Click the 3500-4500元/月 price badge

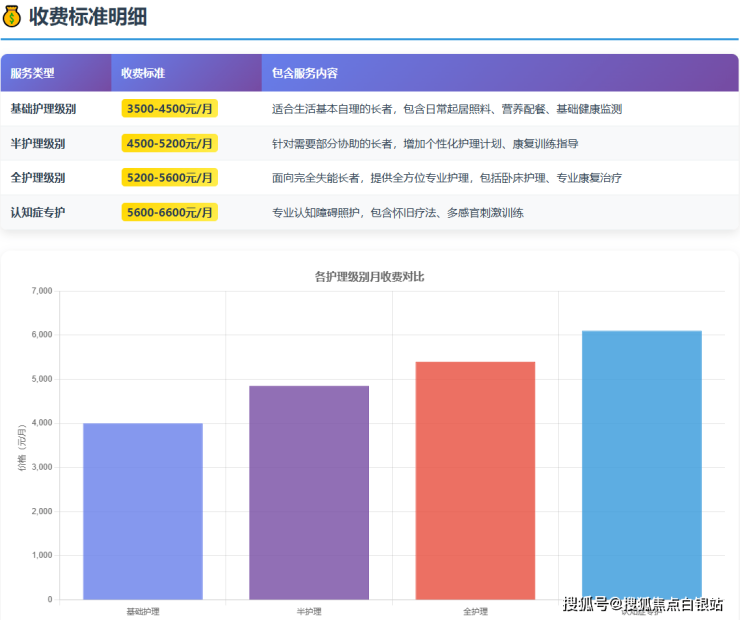pyautogui.click(x=170, y=109)
